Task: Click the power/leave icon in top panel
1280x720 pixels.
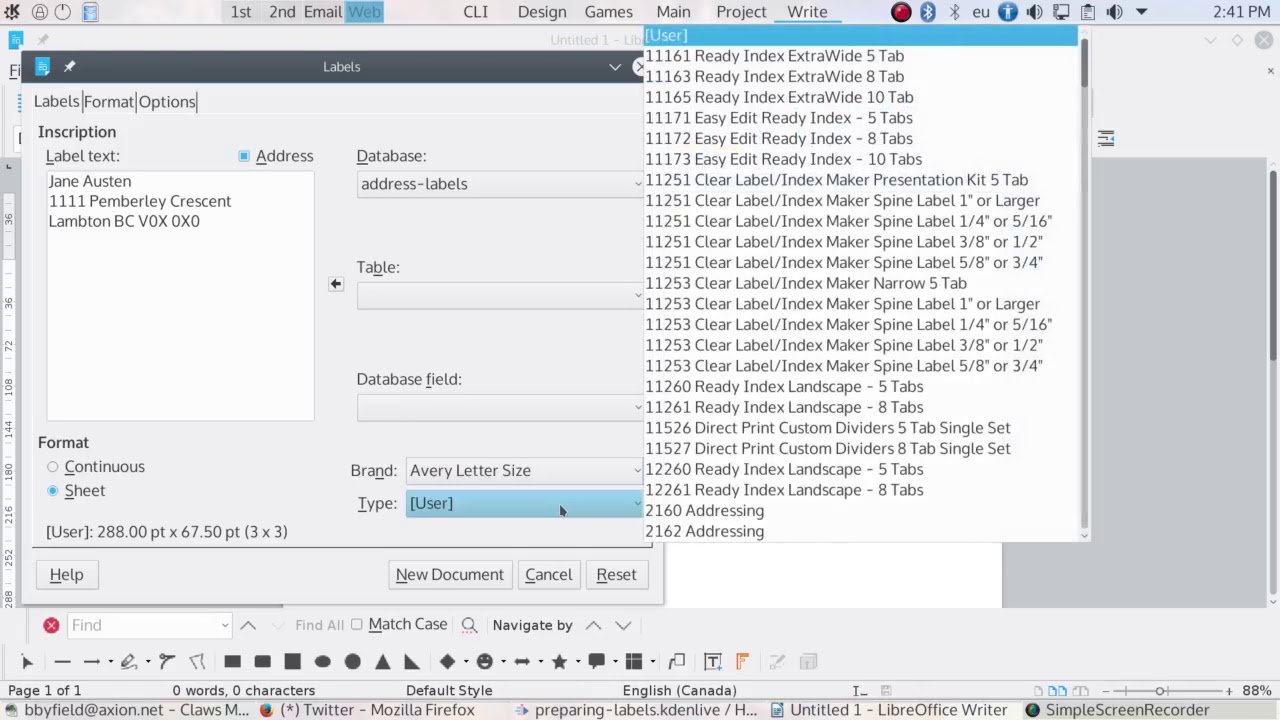Action: click(x=63, y=12)
